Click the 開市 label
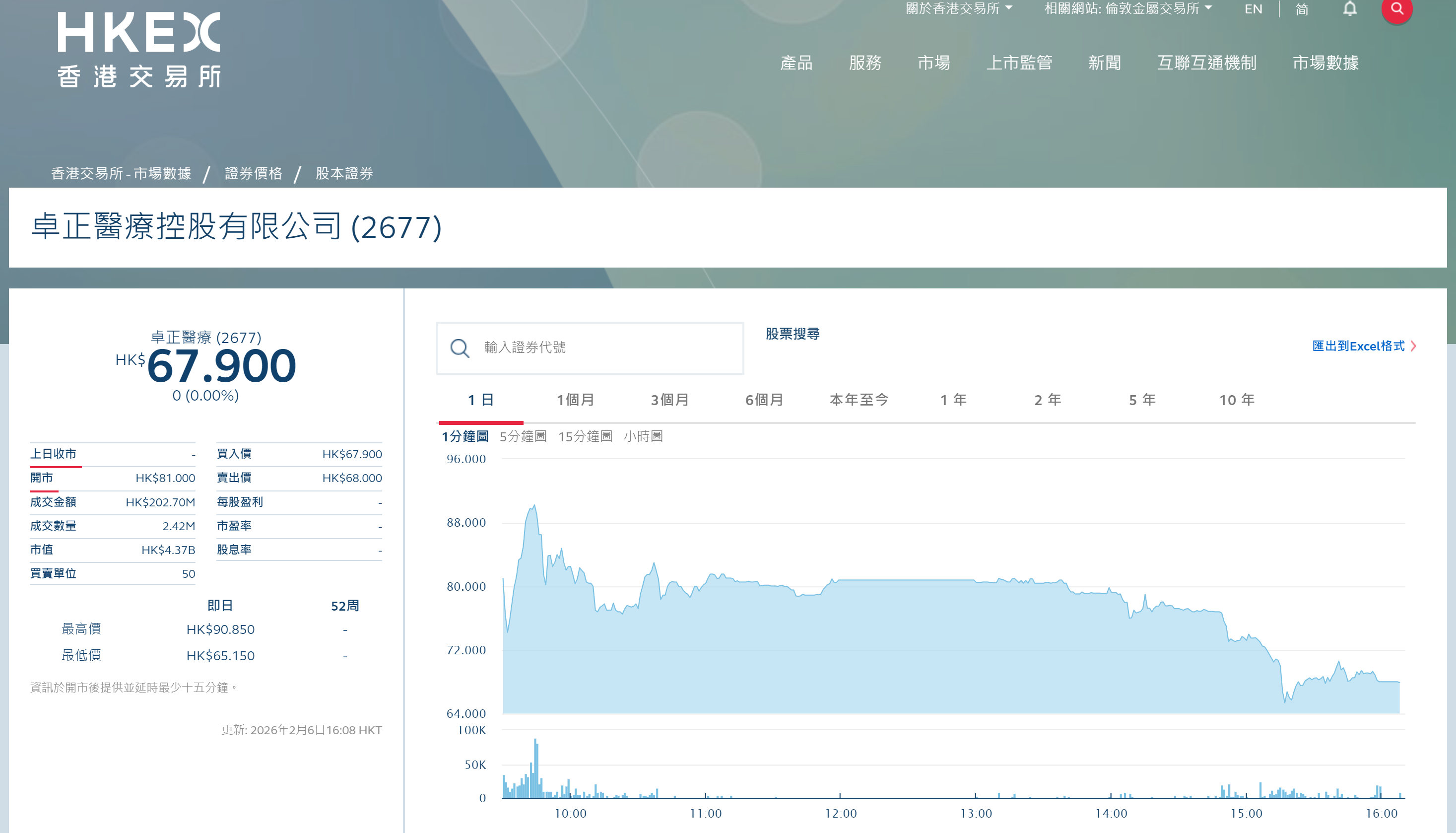 [x=41, y=478]
